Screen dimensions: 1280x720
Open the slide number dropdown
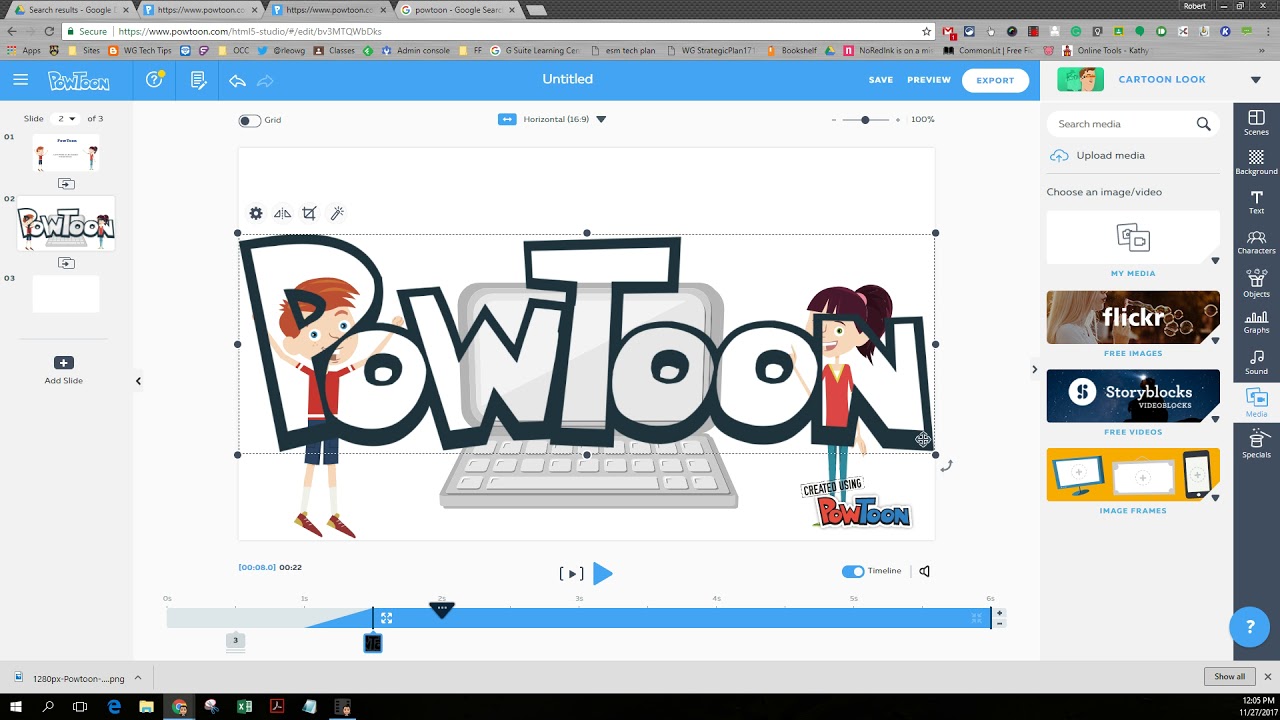[67, 118]
